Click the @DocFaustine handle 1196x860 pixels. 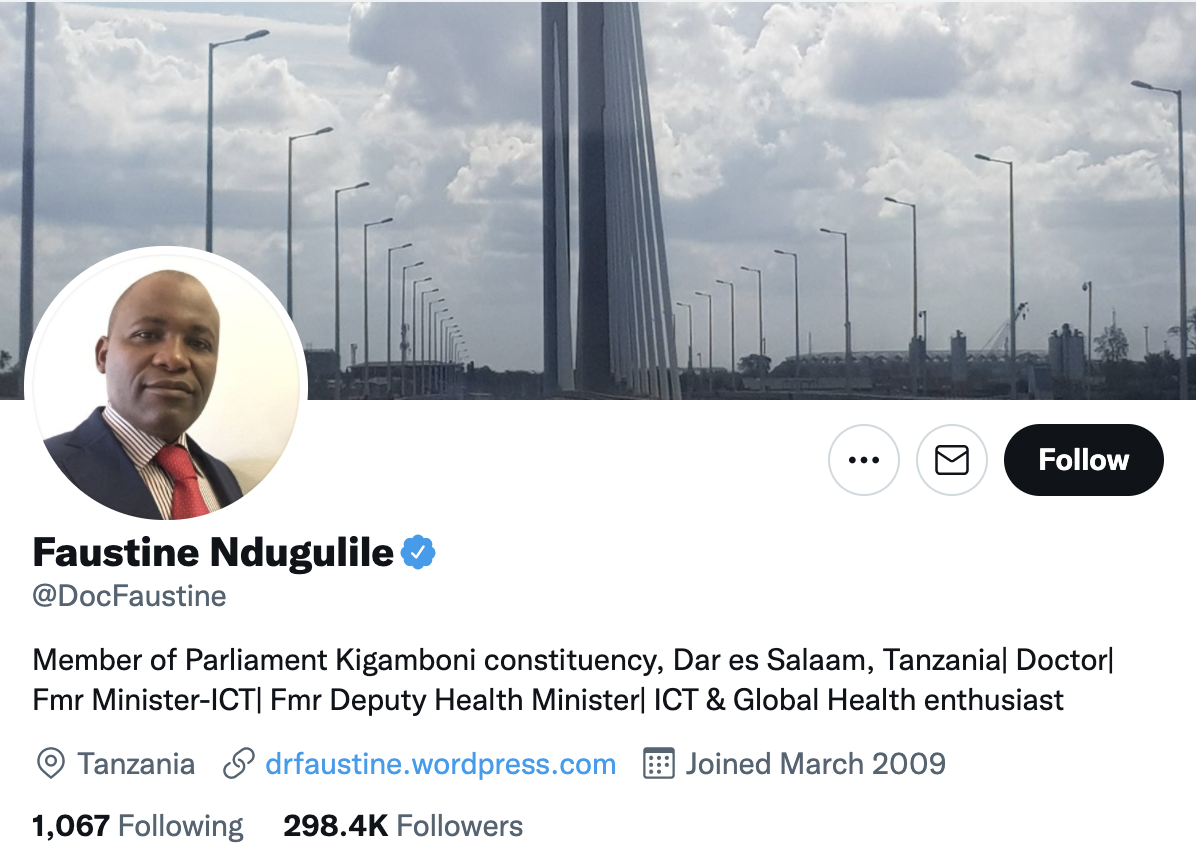(129, 596)
